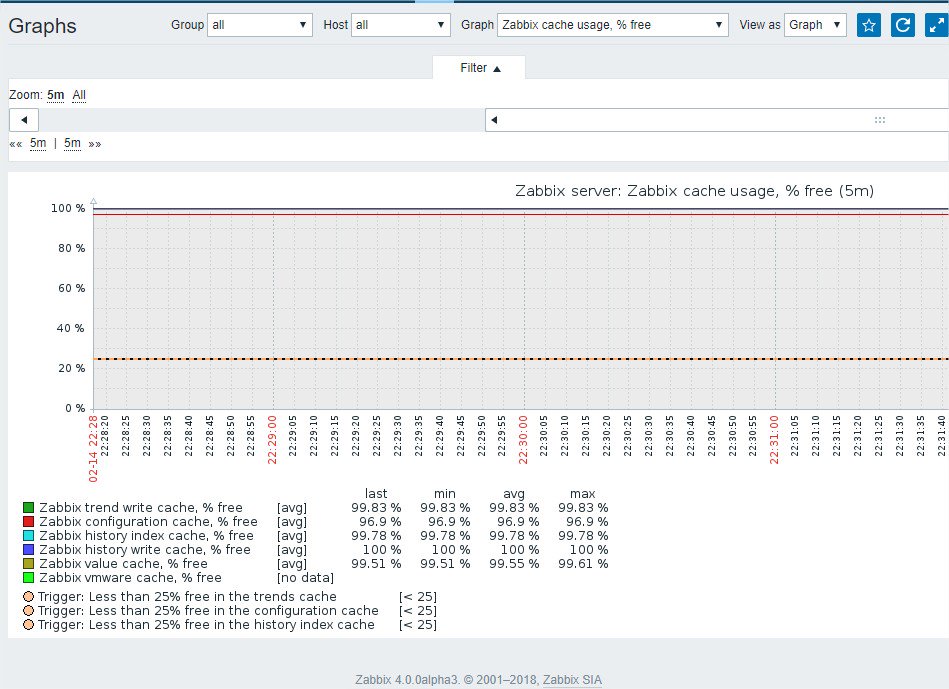949x689 pixels.
Task: Click the configuration cache trigger circle icon
Action: [x=28, y=610]
